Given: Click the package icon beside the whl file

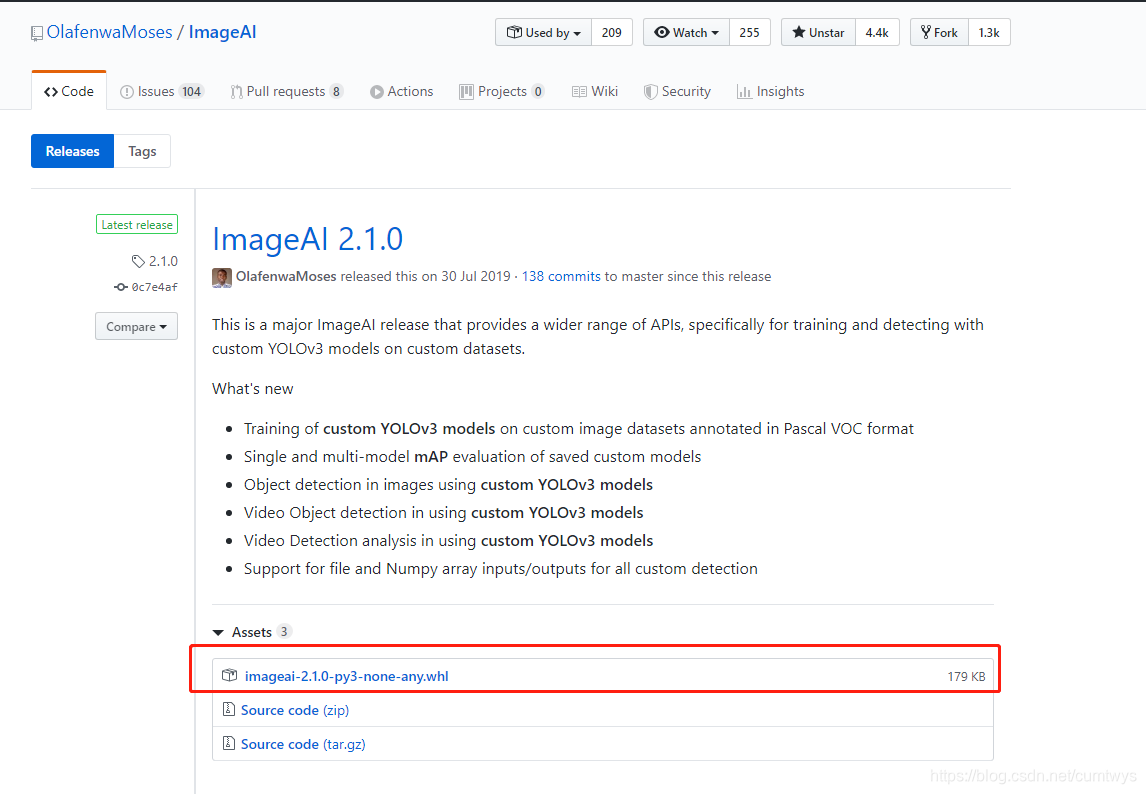Looking at the screenshot, I should [x=229, y=675].
